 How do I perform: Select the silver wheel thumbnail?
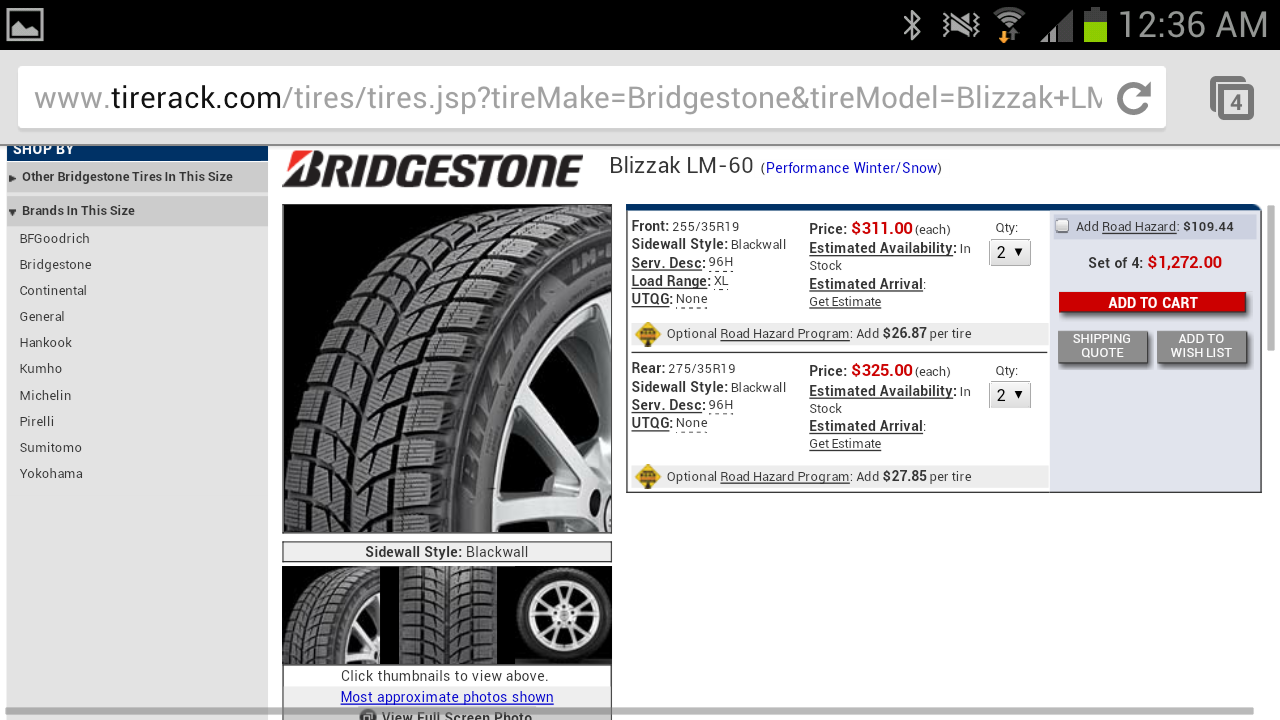[x=563, y=615]
